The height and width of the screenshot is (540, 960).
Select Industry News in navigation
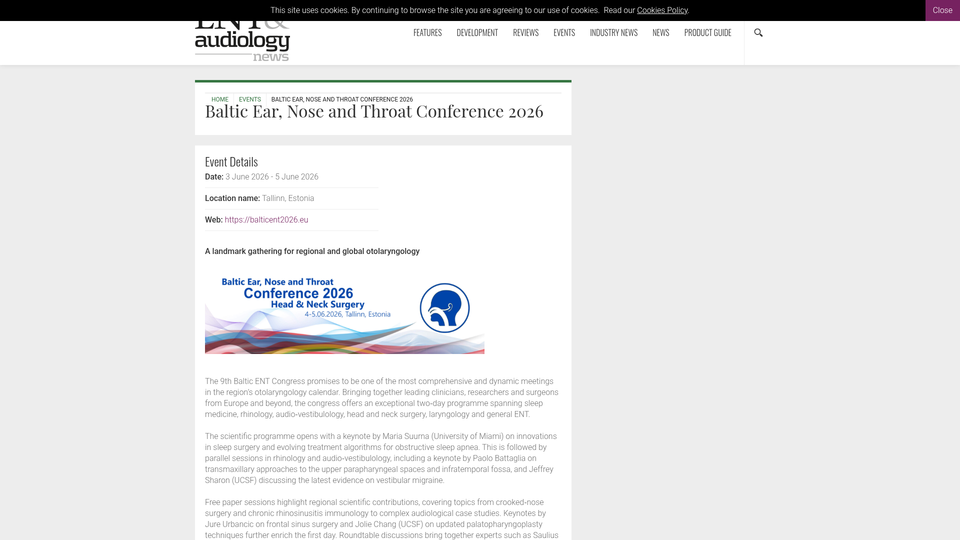pyautogui.click(x=613, y=32)
